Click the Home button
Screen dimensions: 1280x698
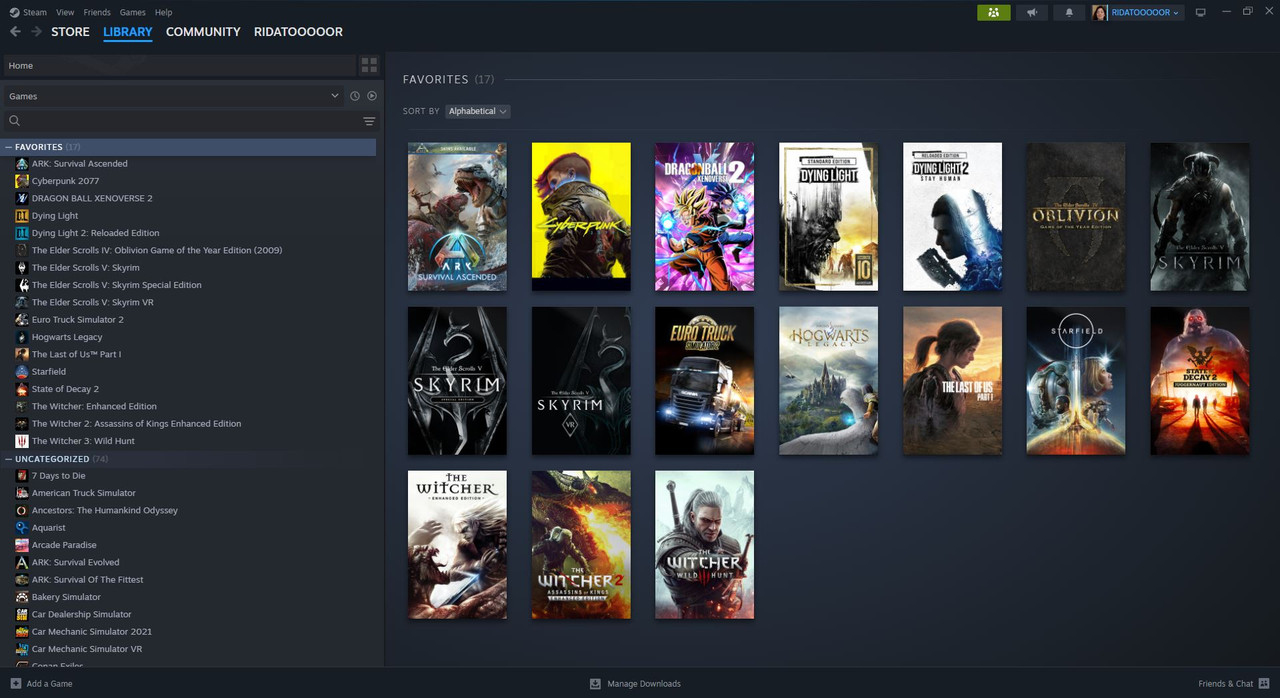179,65
